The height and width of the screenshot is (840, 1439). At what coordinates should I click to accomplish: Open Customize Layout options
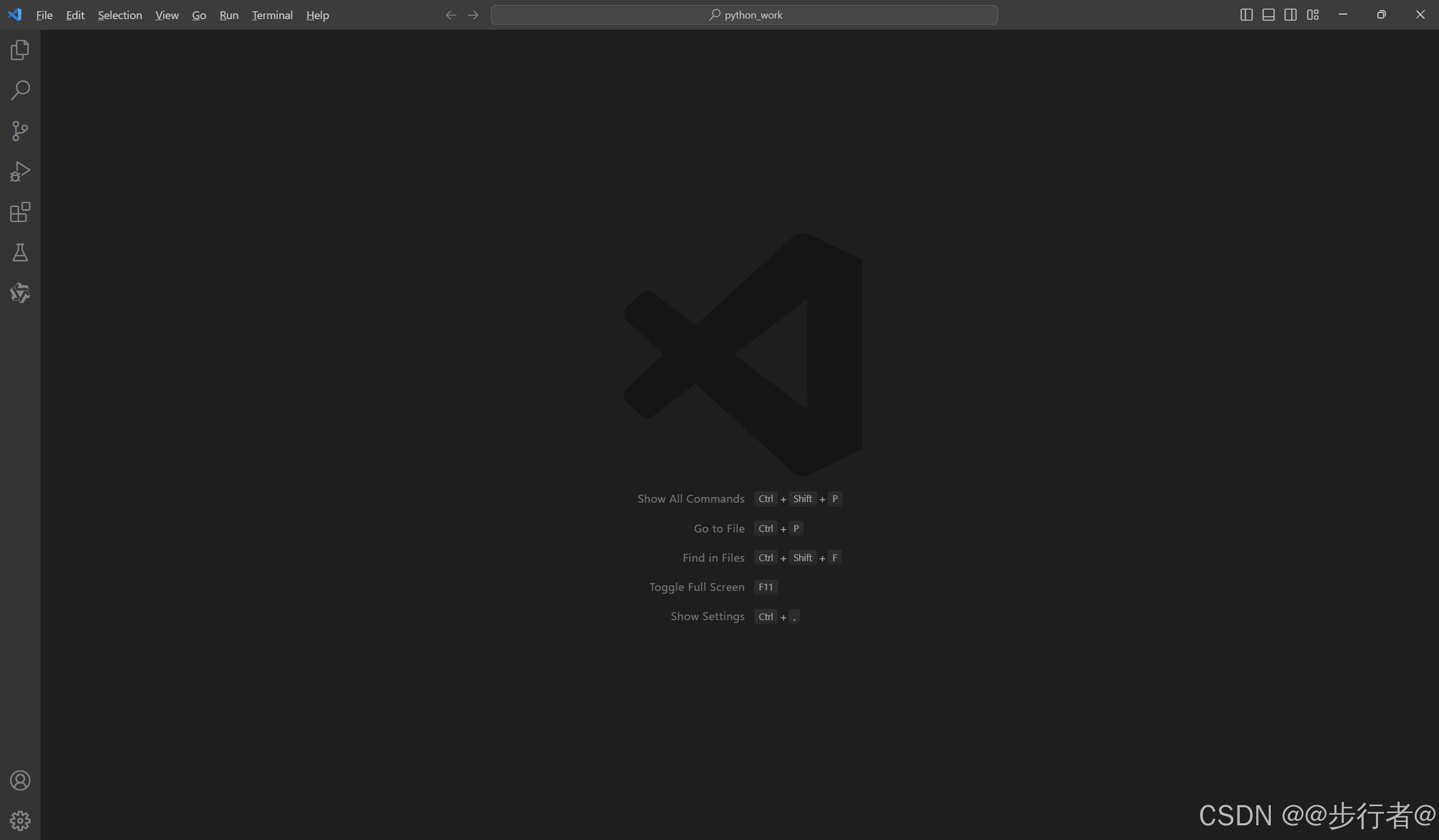point(1313,15)
